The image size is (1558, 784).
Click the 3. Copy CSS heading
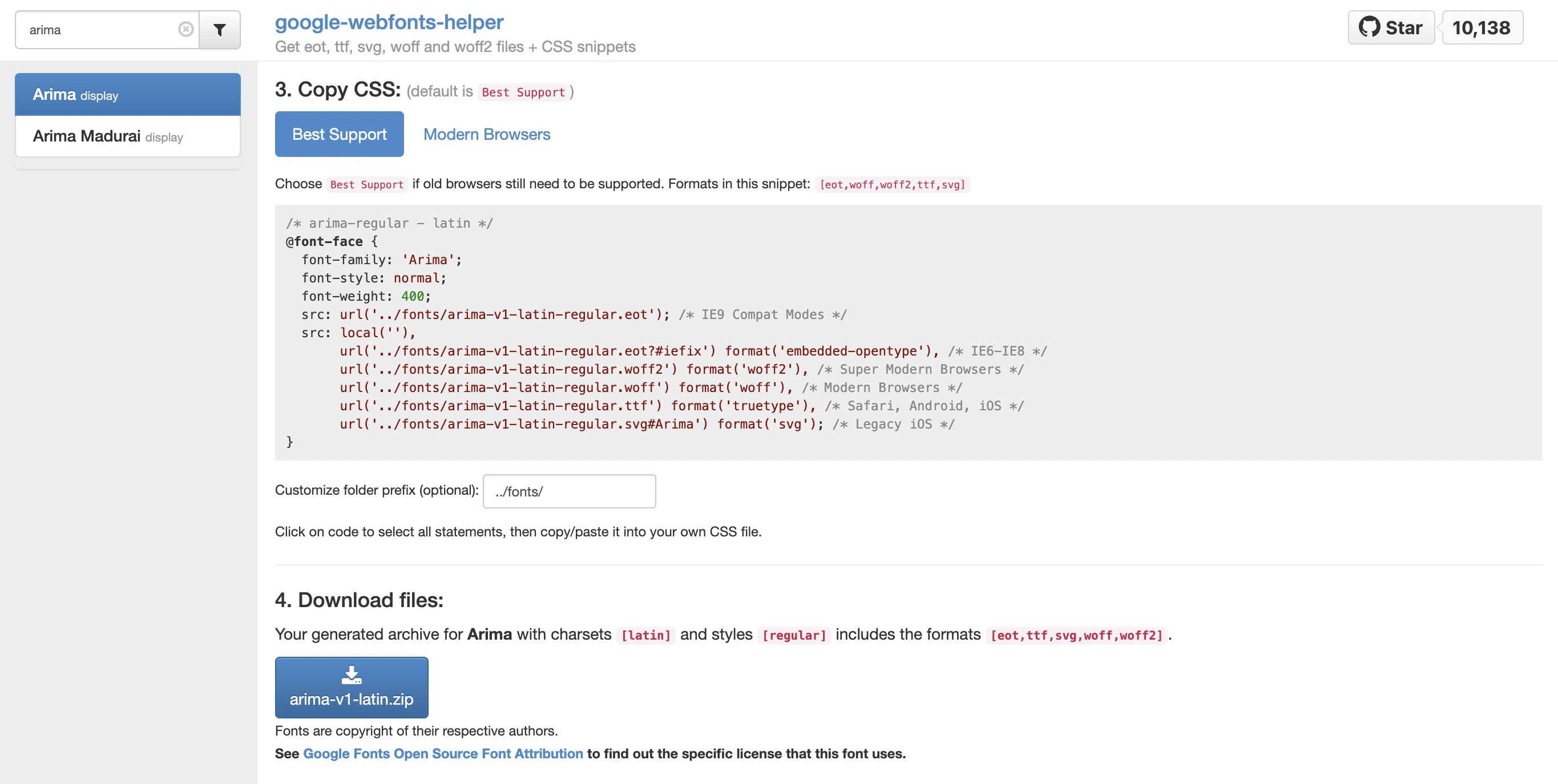click(x=337, y=90)
